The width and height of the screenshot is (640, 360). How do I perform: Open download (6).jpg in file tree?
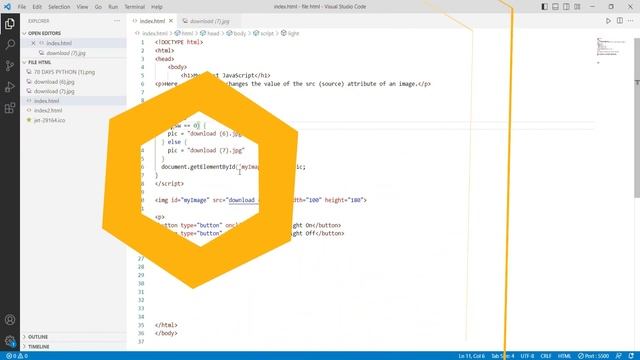click(x=54, y=82)
